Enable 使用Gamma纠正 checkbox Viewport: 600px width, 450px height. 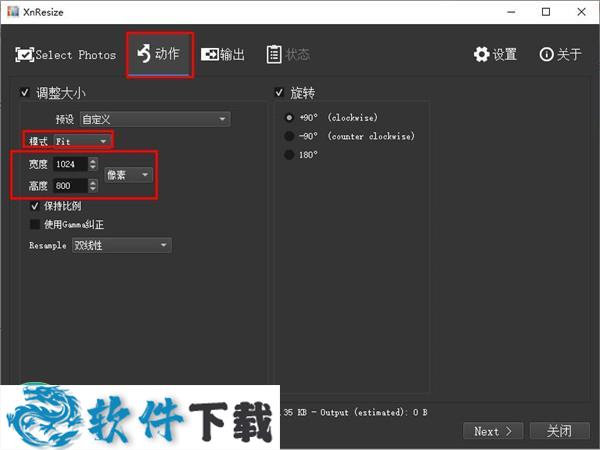37,225
